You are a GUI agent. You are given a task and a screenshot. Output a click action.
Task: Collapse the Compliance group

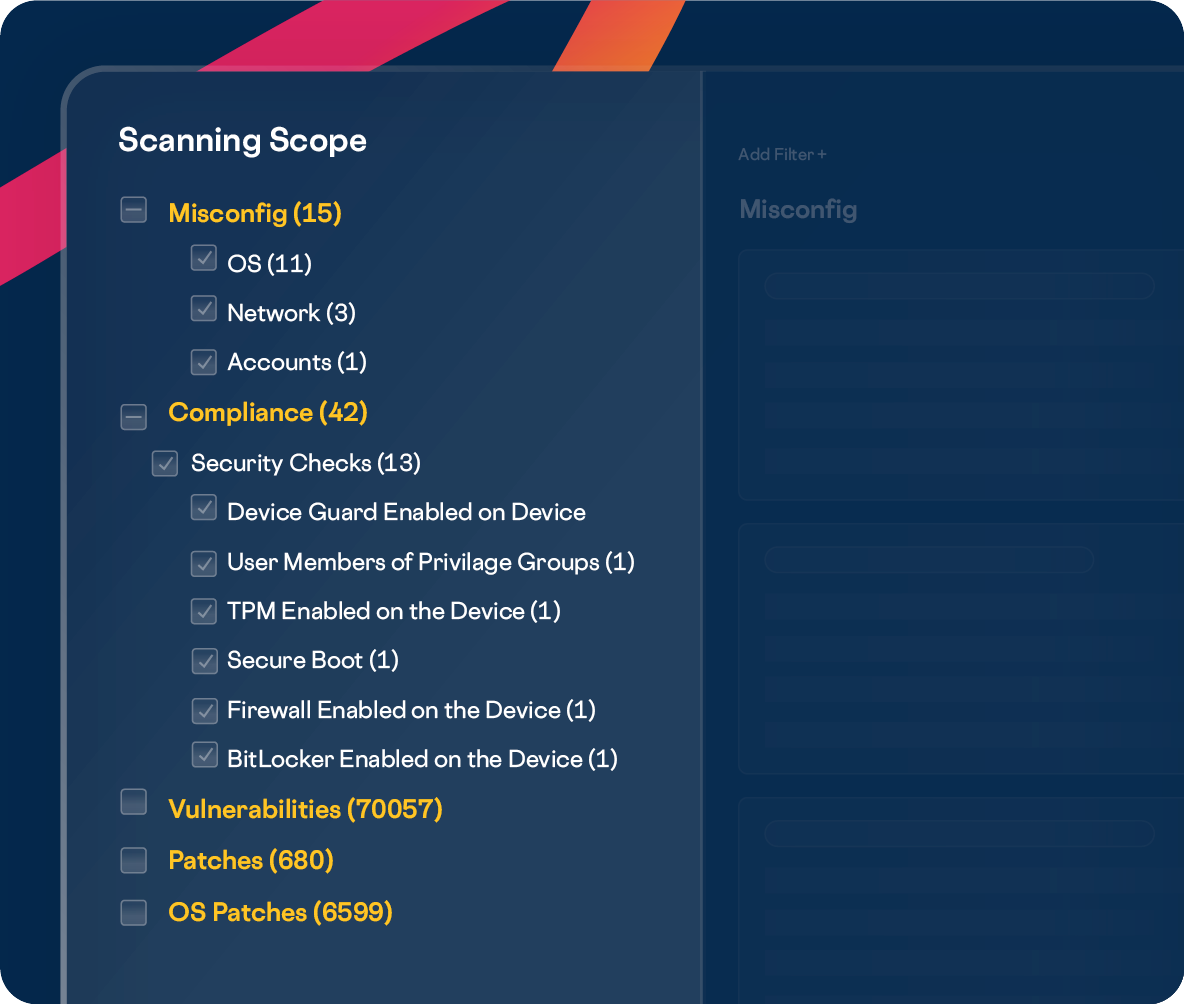point(133,416)
